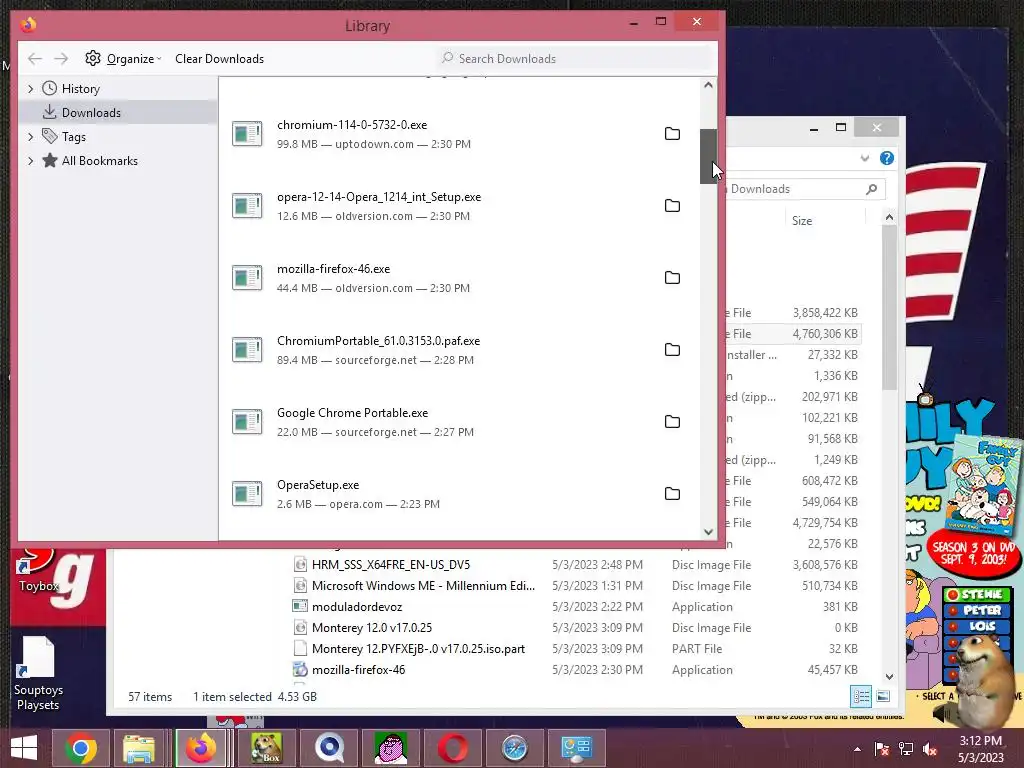
Task: Select Microsoft Windows ME disc image file
Action: [x=423, y=586]
